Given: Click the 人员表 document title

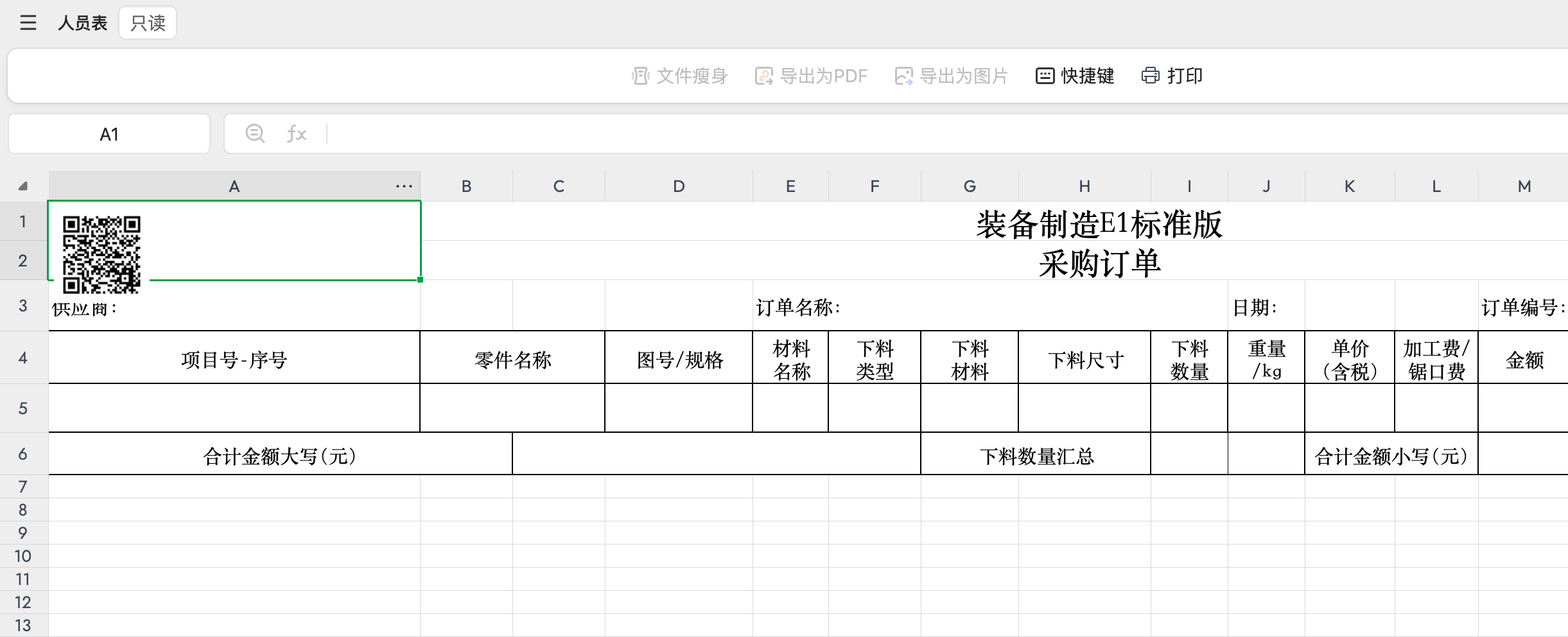Looking at the screenshot, I should 82,23.
